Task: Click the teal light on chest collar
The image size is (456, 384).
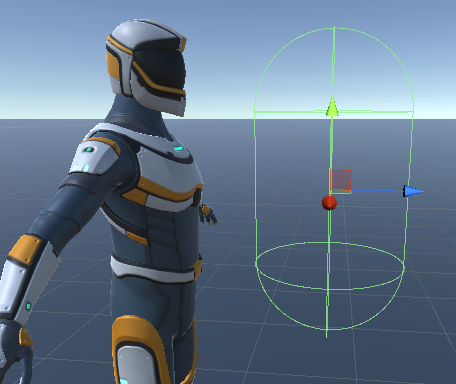Action: point(179,148)
